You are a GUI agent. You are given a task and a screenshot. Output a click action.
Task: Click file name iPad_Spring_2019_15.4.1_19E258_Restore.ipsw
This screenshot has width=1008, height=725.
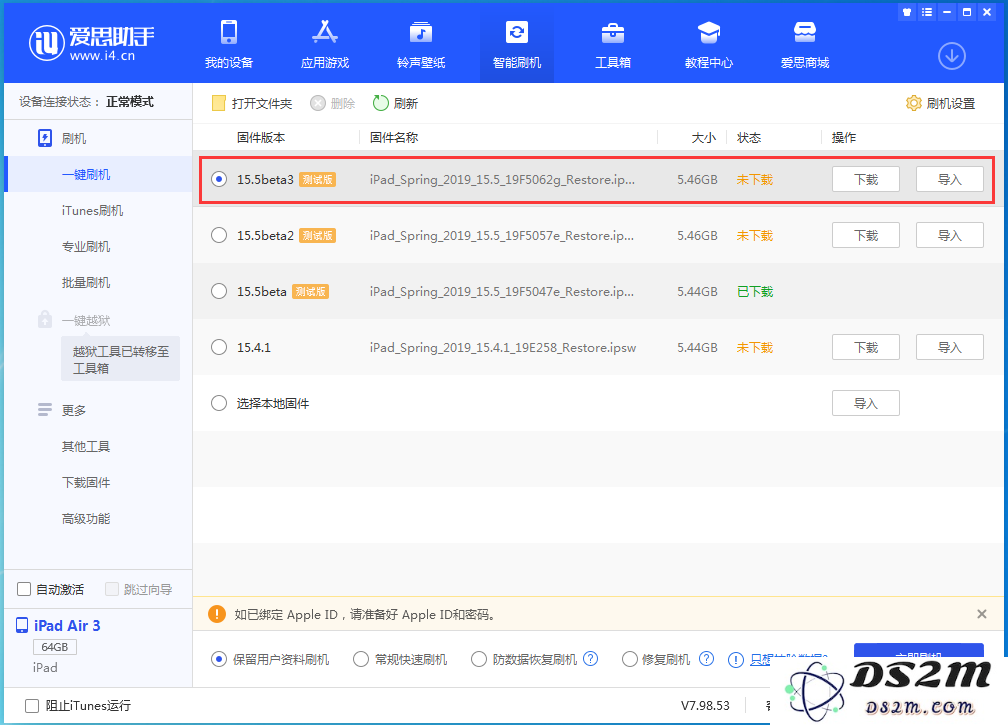[x=503, y=347]
